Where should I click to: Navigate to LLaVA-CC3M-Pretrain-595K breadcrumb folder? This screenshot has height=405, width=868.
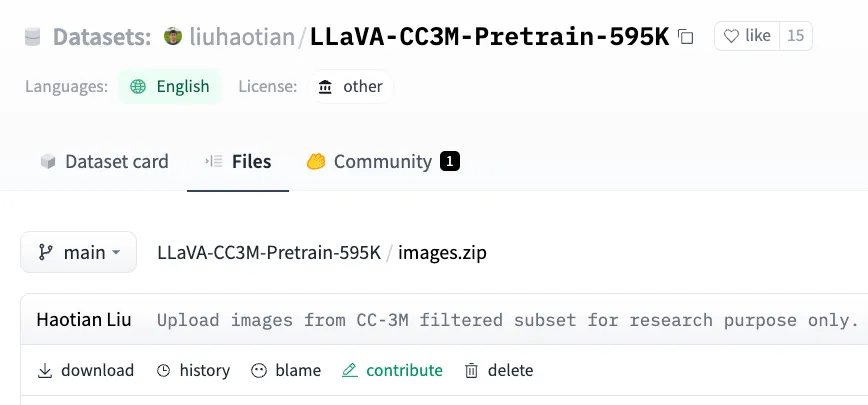coord(269,253)
